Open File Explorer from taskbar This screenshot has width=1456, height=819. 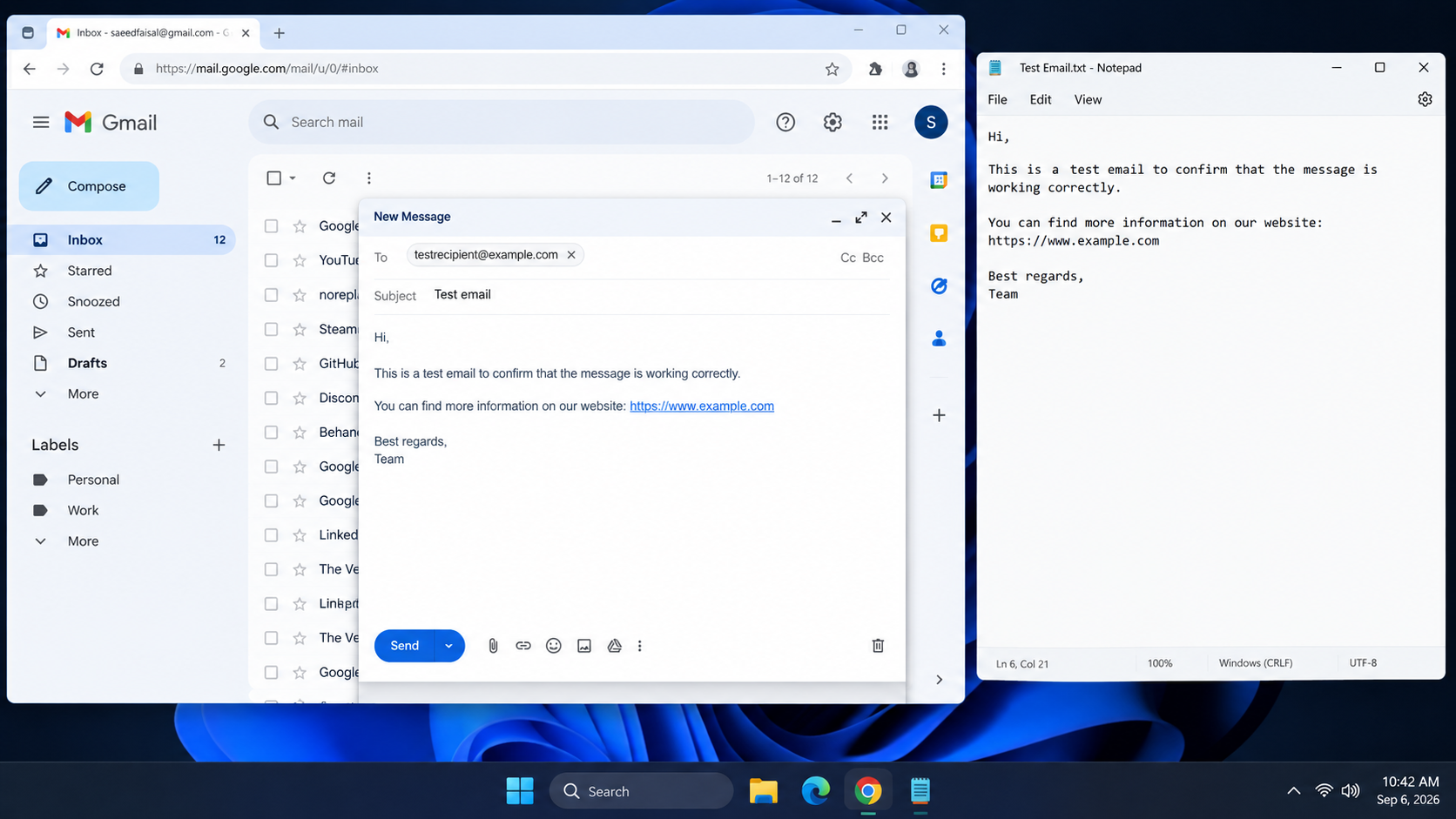pos(764,791)
